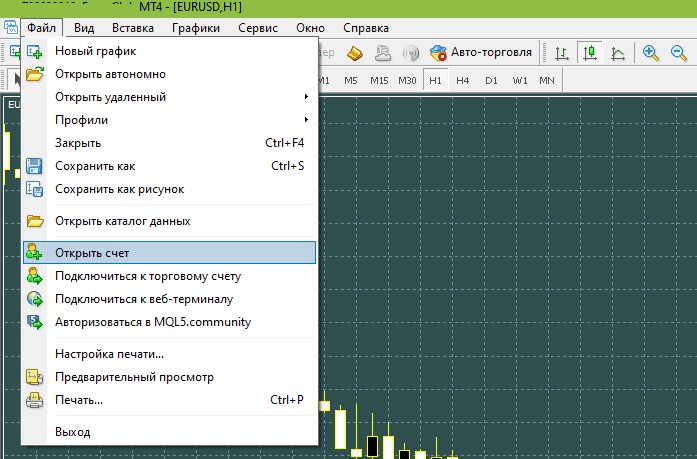697x459 pixels.
Task: Click the Новый график chart icon
Action: point(34,51)
